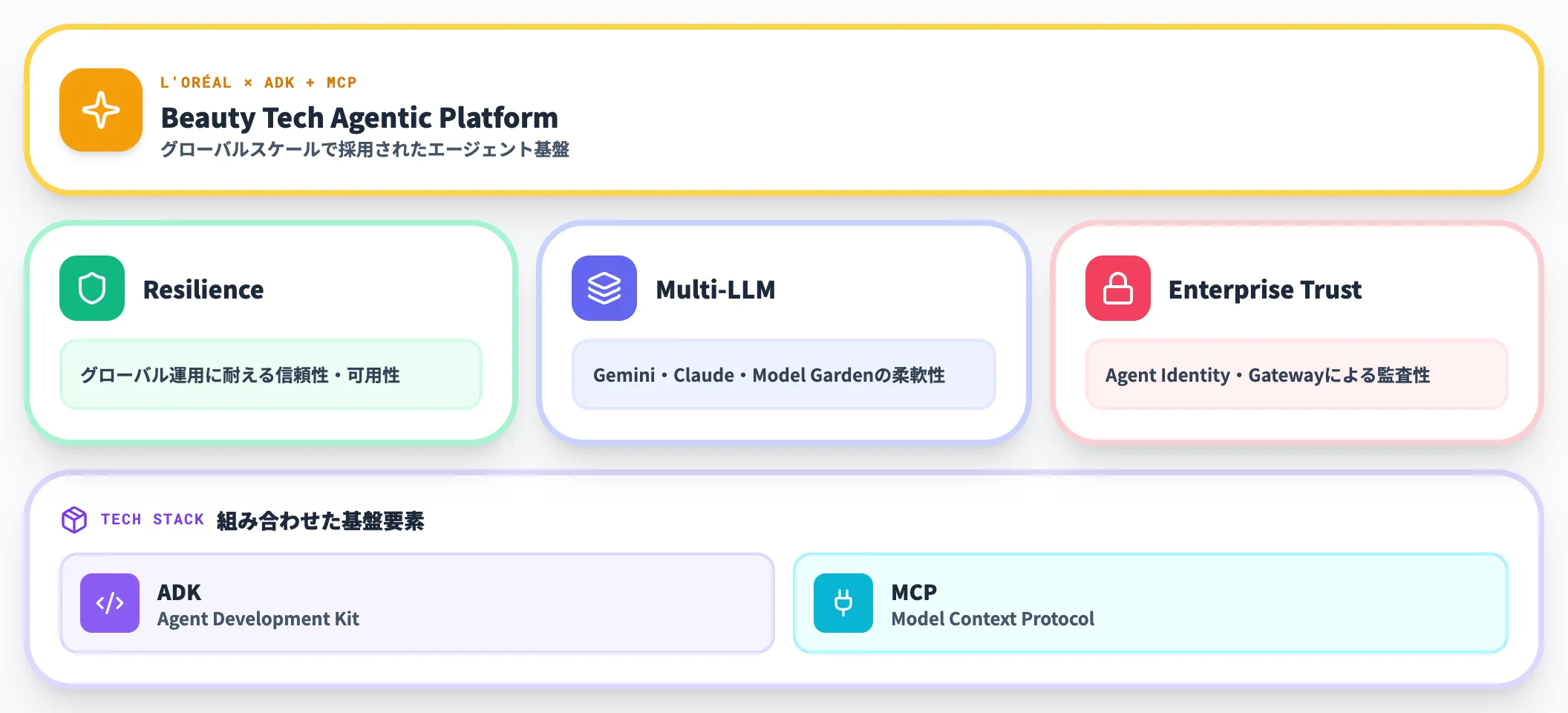This screenshot has width=1568, height=713.
Task: Click the Resilience card title
Action: tap(203, 290)
